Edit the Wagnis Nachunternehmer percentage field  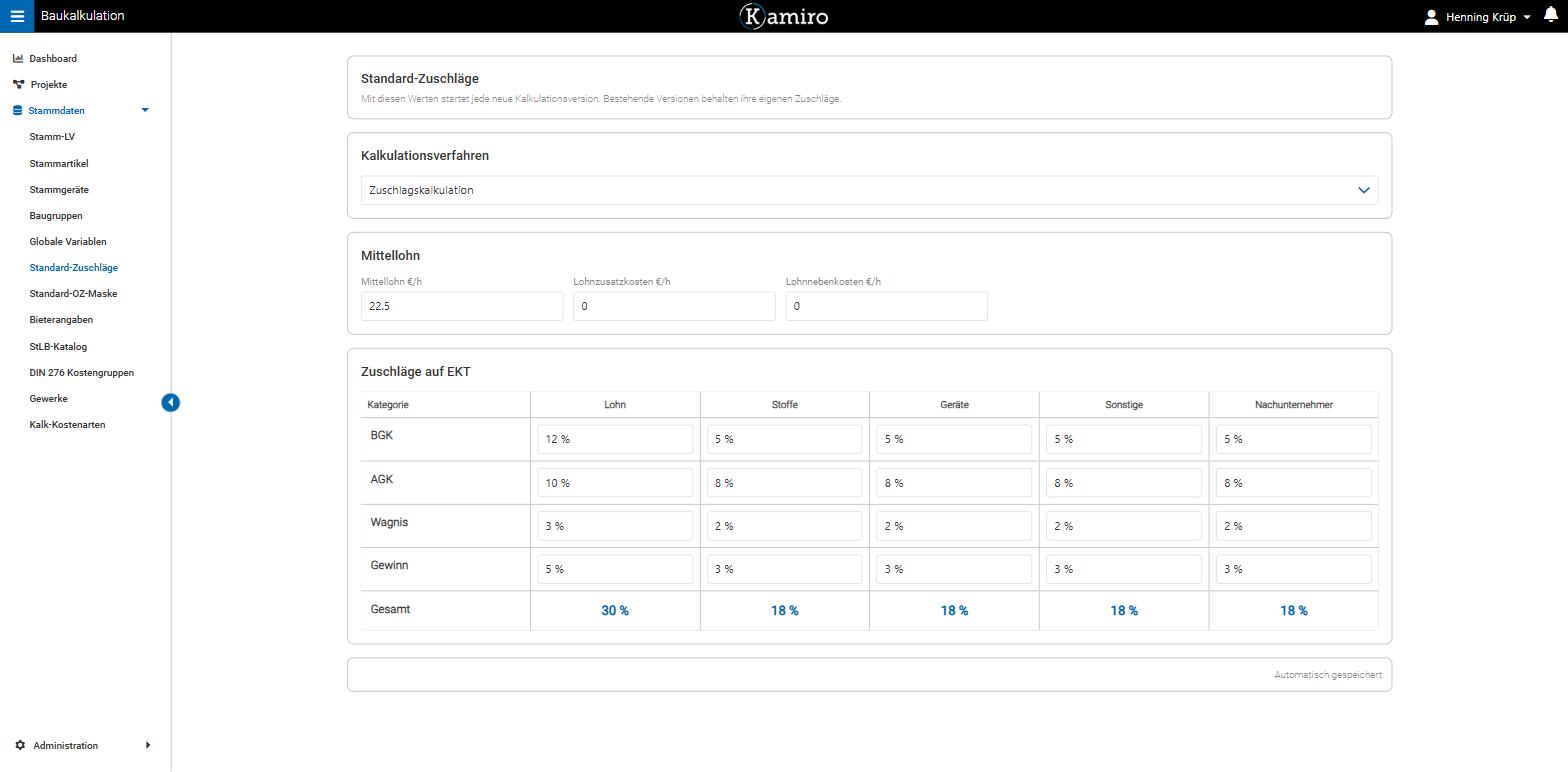(1294, 526)
